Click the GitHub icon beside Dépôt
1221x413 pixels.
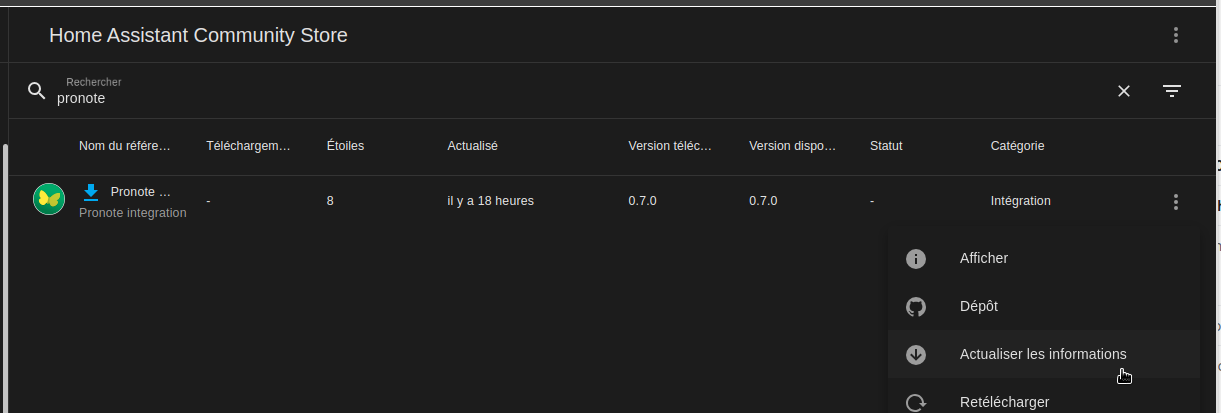point(916,307)
